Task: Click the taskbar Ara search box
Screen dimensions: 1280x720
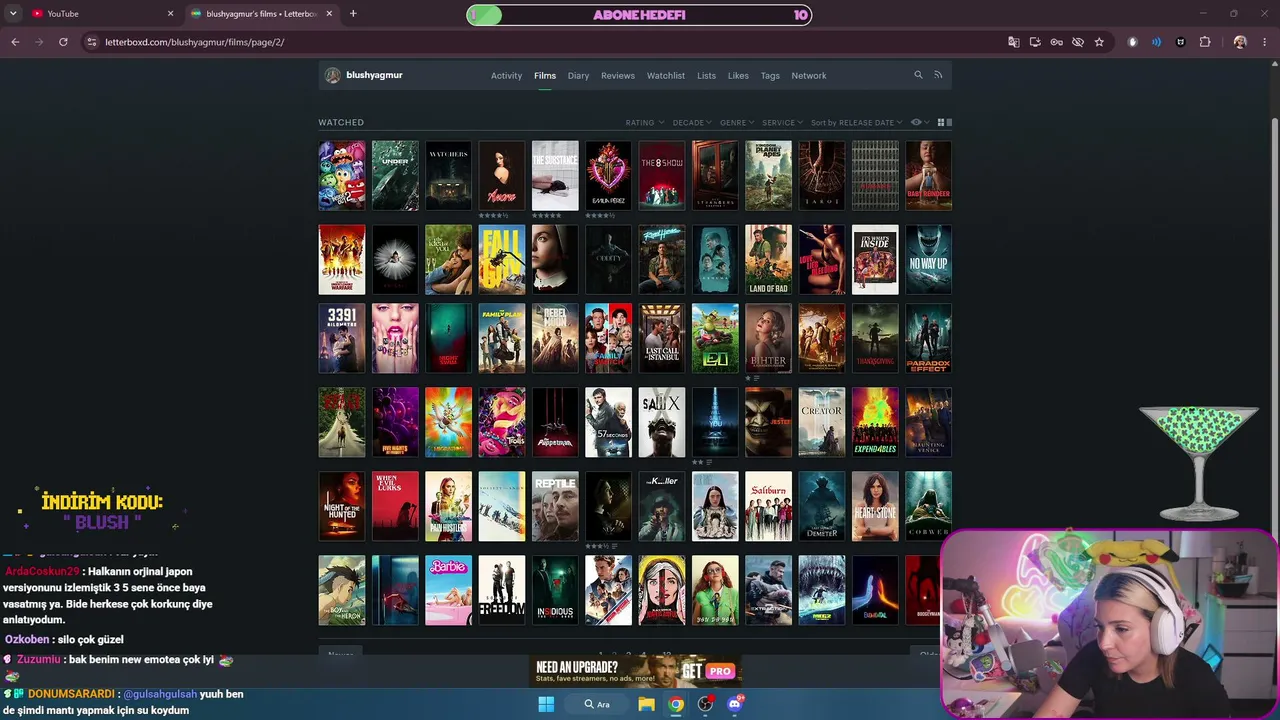Action: coord(598,704)
